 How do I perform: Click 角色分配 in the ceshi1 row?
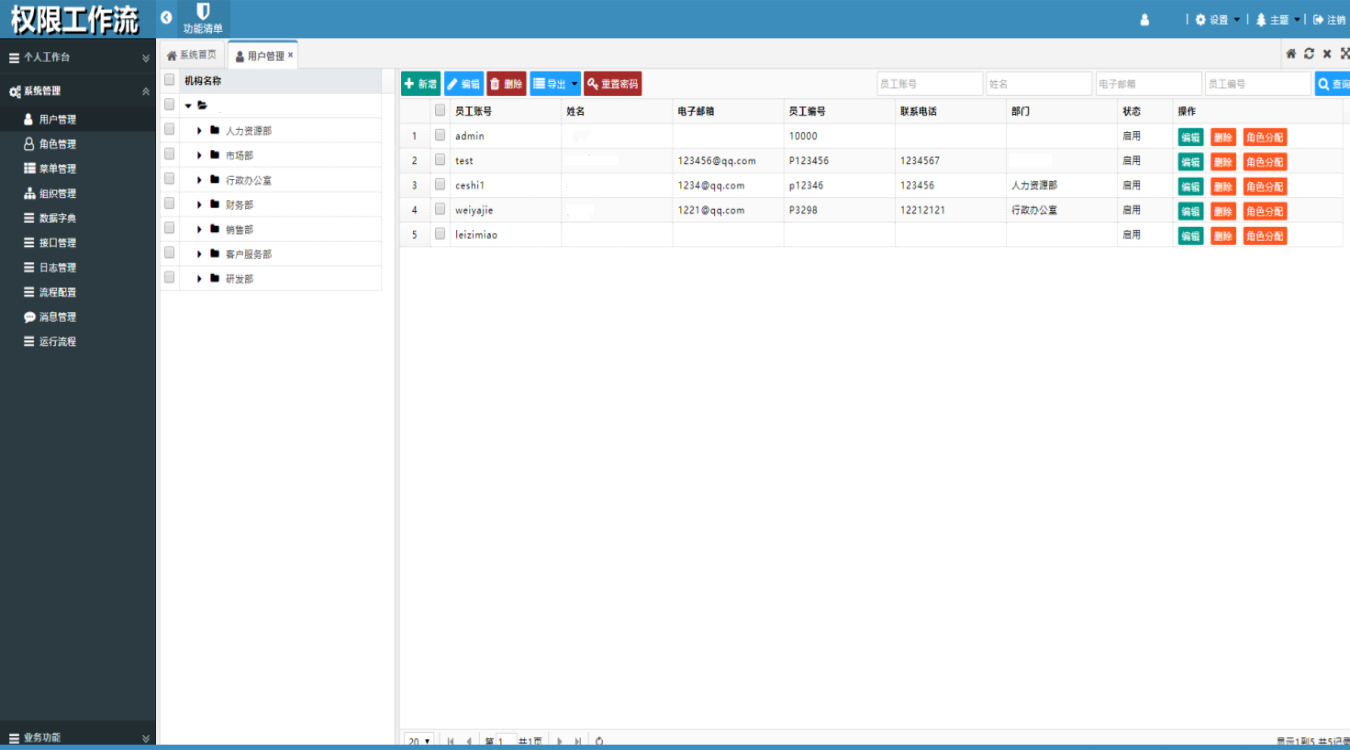(x=1265, y=187)
